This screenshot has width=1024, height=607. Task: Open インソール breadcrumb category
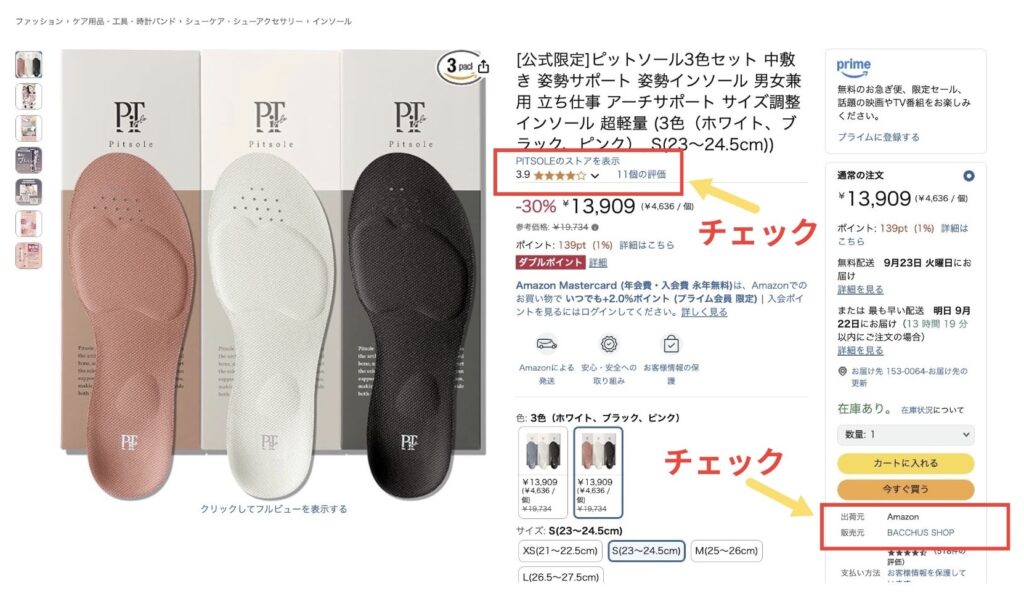pos(332,22)
